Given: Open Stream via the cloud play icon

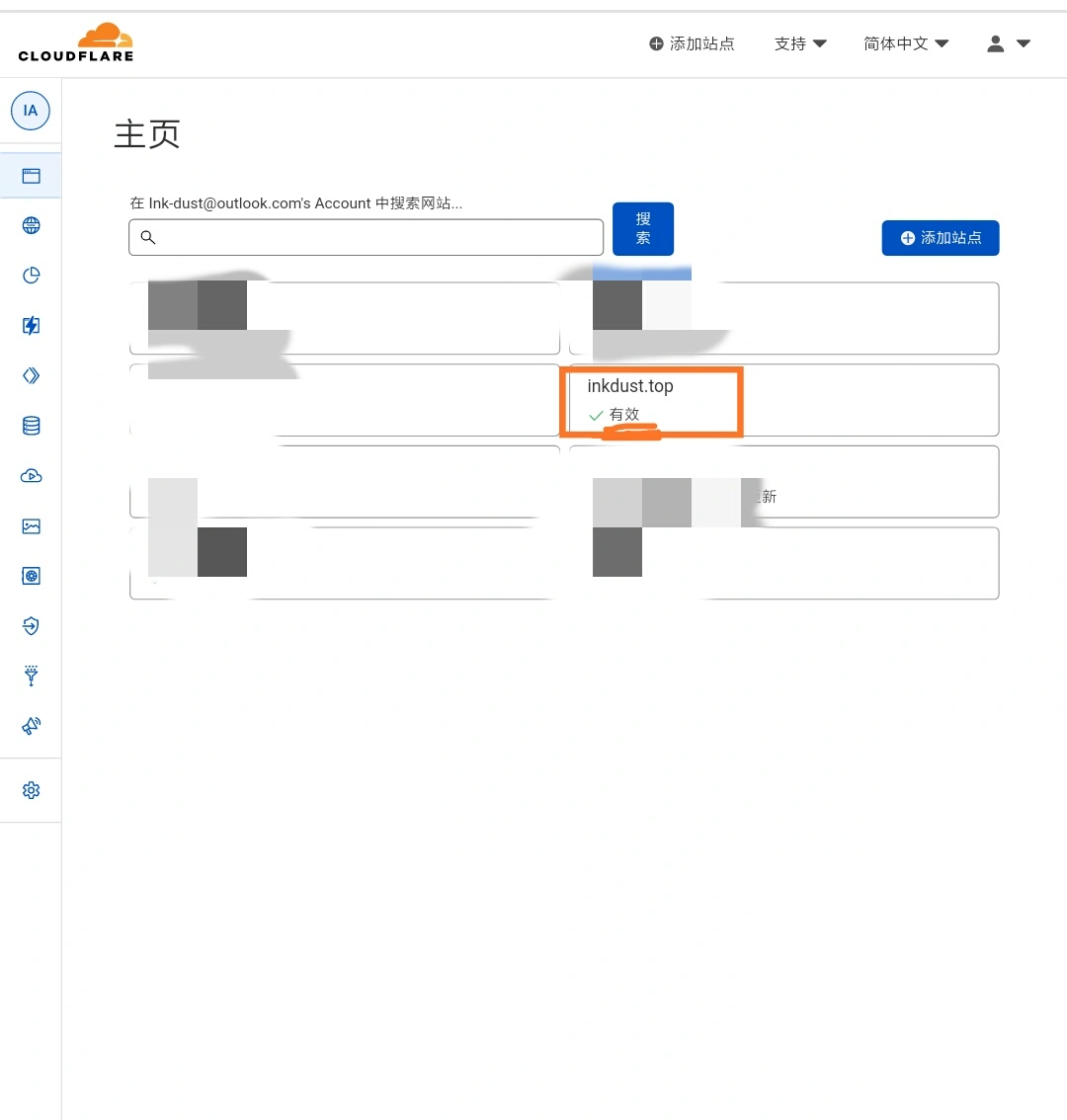Looking at the screenshot, I should pyautogui.click(x=31, y=476).
